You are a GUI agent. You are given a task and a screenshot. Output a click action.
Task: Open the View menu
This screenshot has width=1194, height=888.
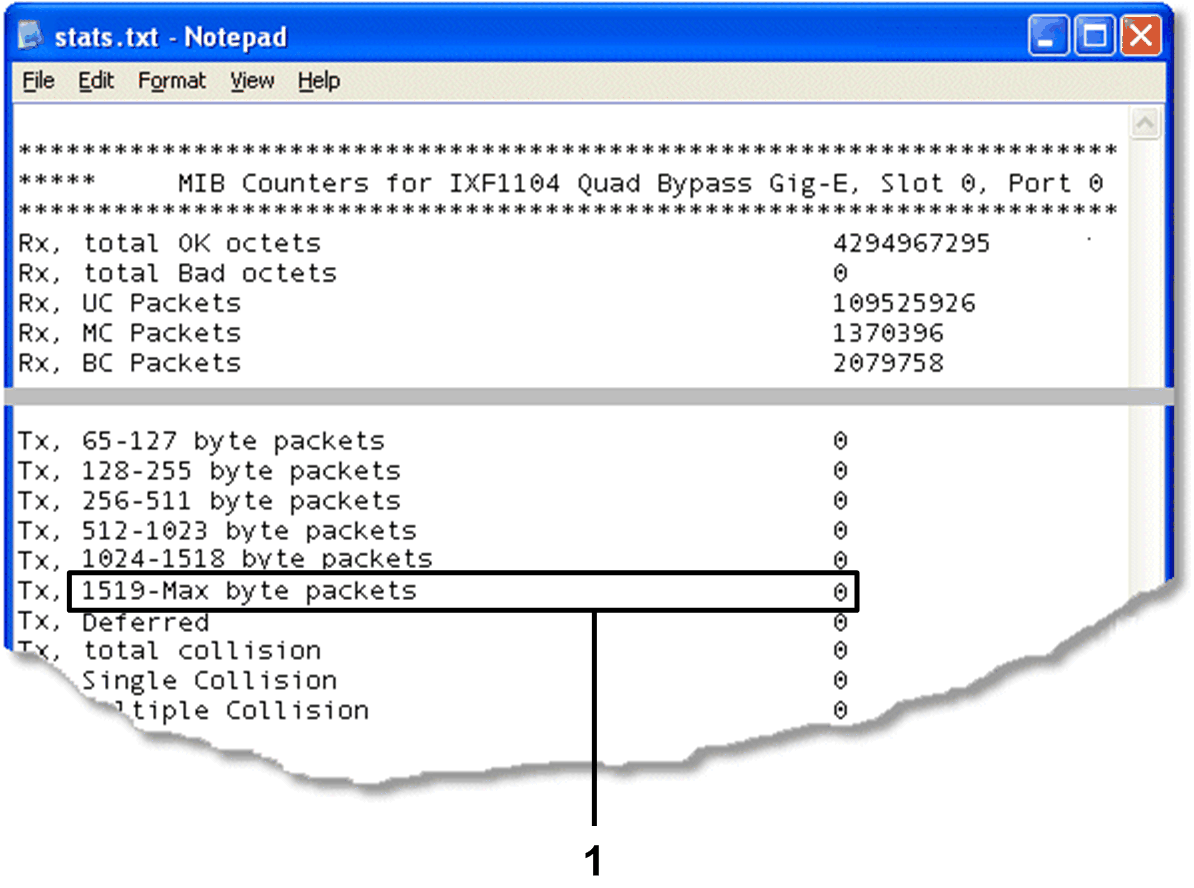(x=251, y=81)
